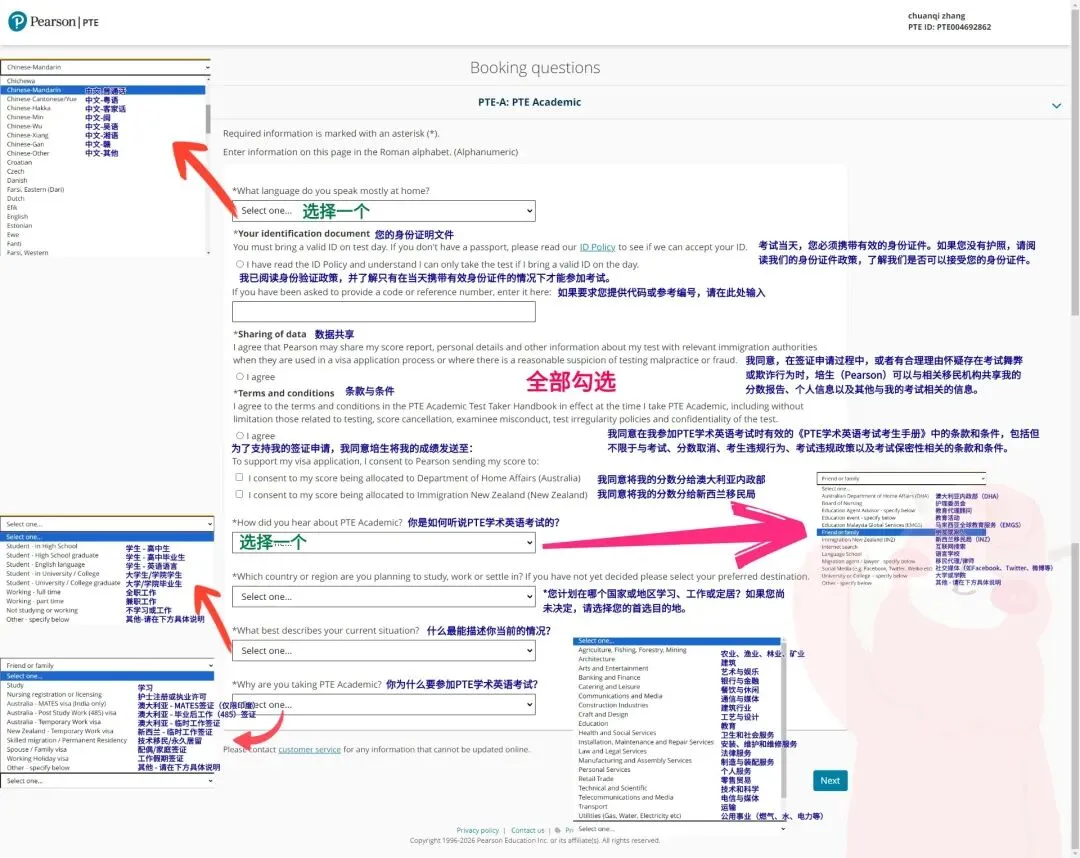
Task: Select 'Student - English language' option
Action: tap(45, 564)
